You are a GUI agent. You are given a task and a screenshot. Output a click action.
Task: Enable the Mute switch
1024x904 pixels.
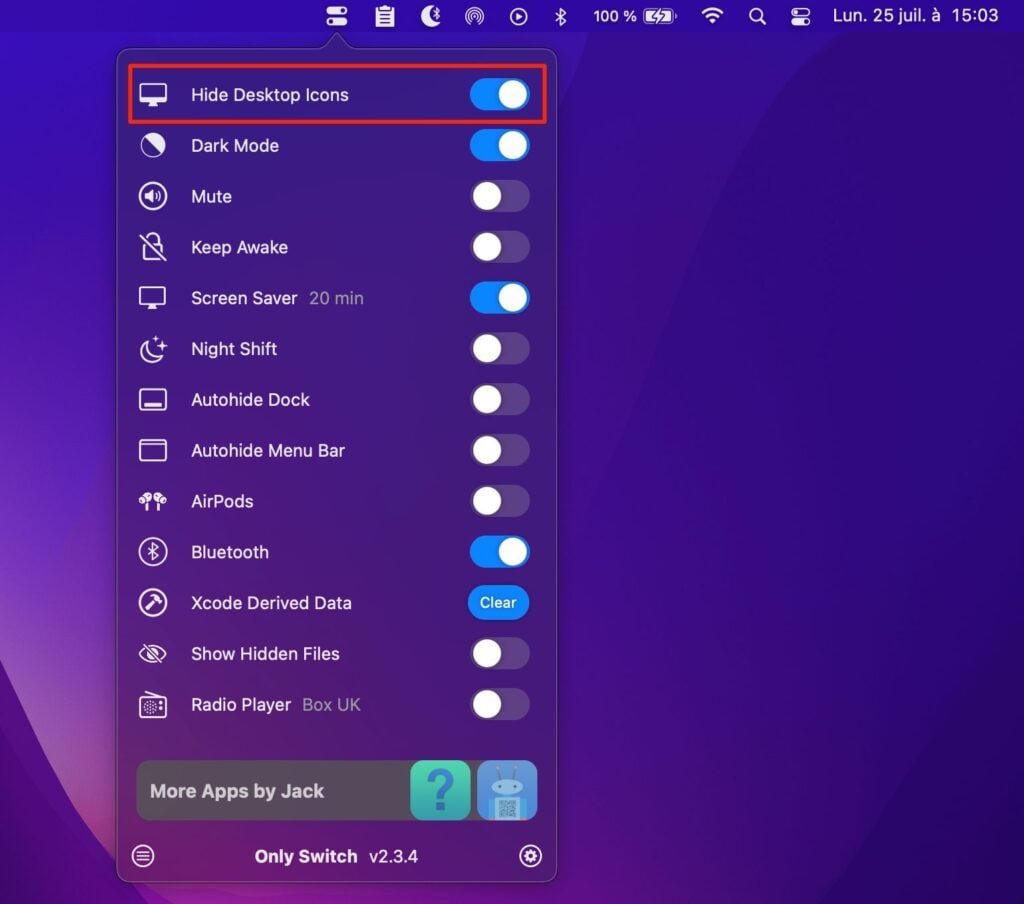tap(500, 196)
